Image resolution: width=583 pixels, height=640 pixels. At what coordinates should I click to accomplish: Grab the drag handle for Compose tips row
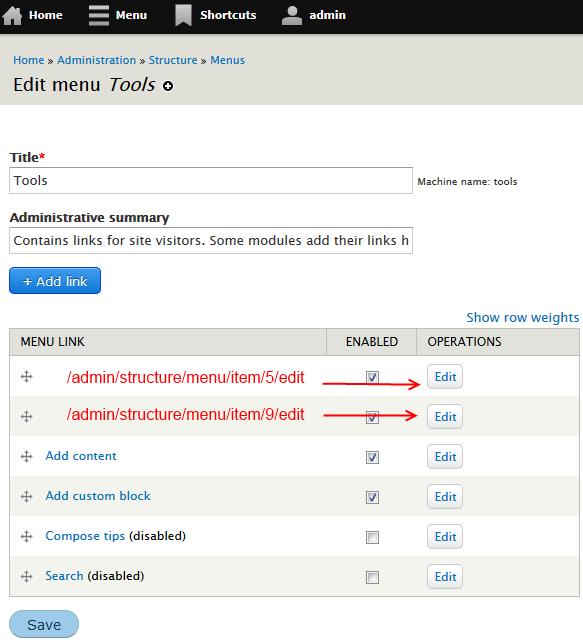pyautogui.click(x=27, y=536)
